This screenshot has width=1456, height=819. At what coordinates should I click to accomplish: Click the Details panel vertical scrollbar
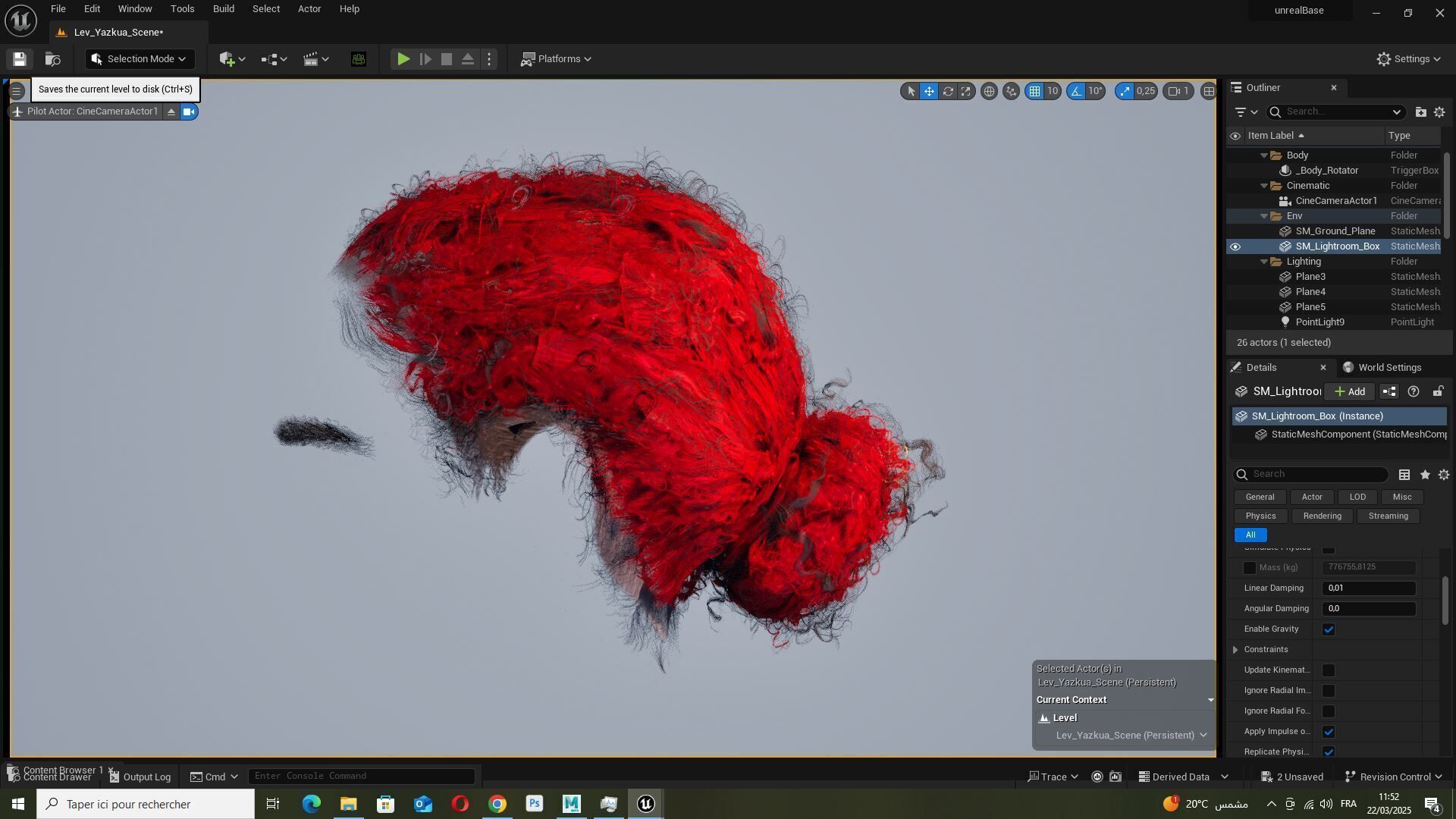(x=1445, y=601)
